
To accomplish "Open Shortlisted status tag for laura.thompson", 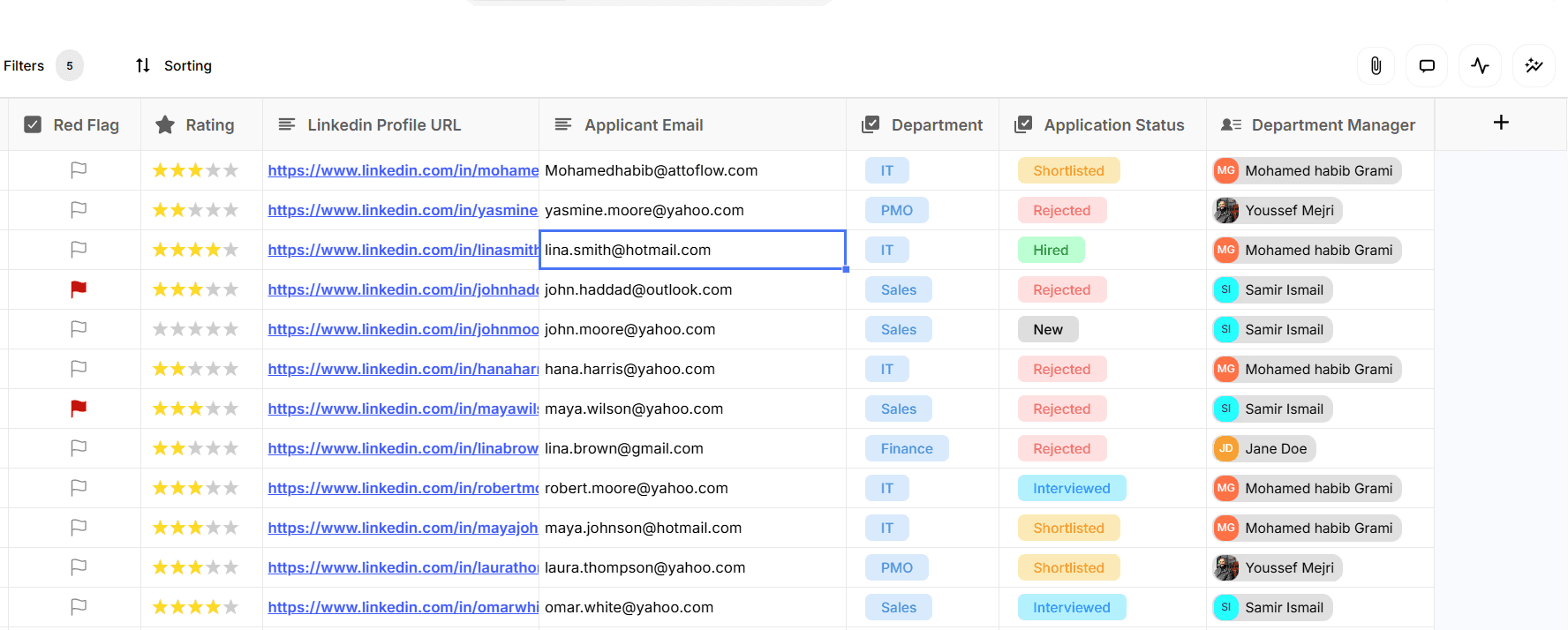I will [x=1068, y=567].
